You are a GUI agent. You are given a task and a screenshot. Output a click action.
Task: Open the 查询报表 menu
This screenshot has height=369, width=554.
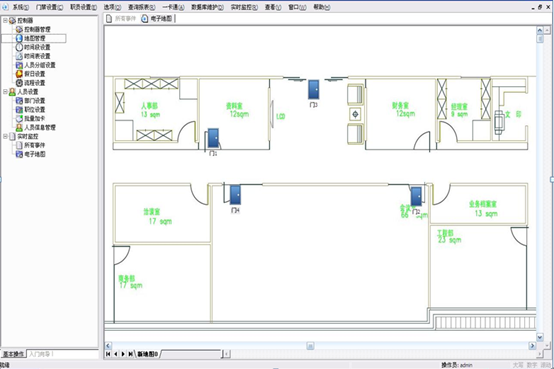[141, 7]
